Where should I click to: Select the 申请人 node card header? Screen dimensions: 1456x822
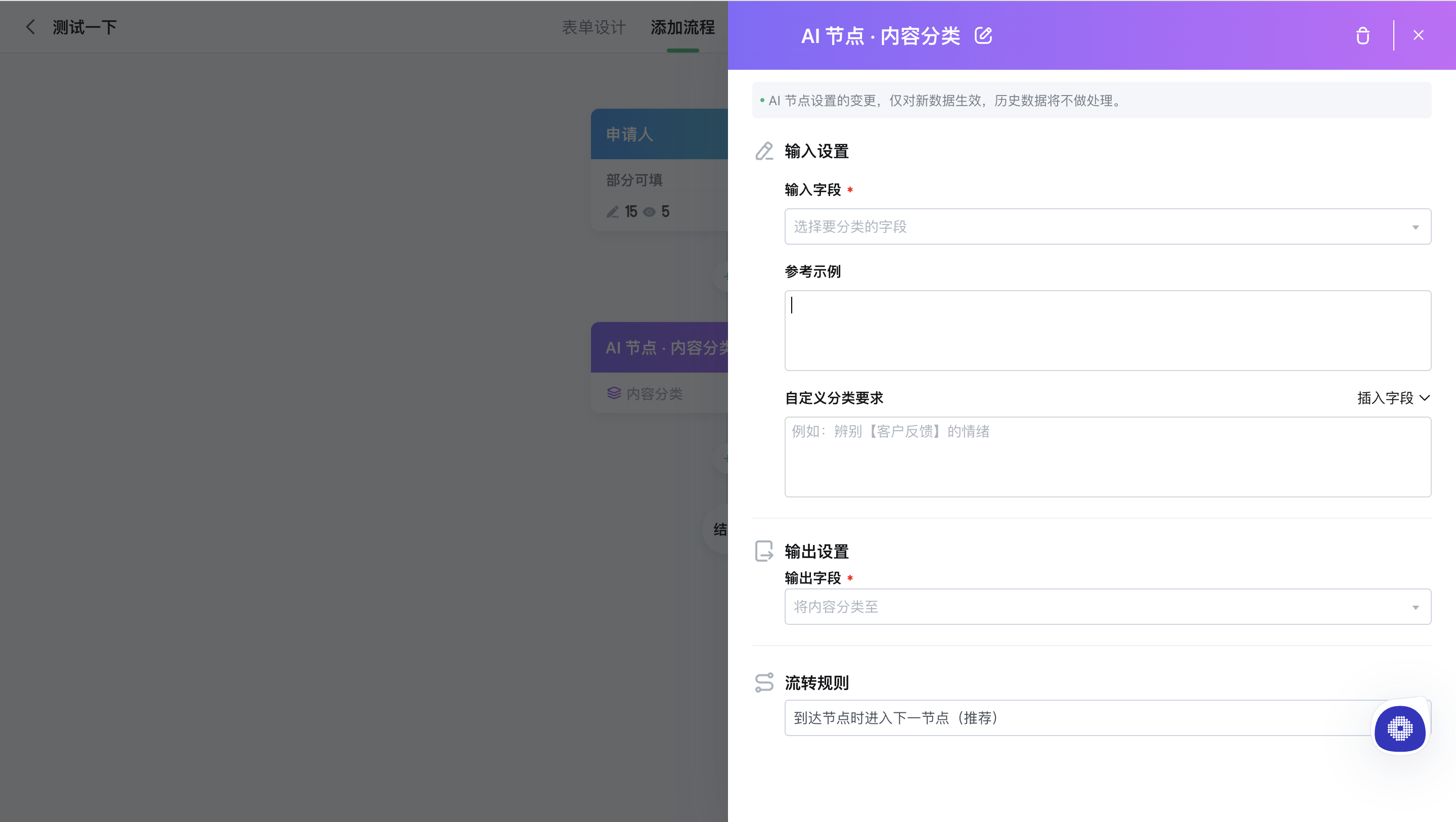tap(659, 134)
